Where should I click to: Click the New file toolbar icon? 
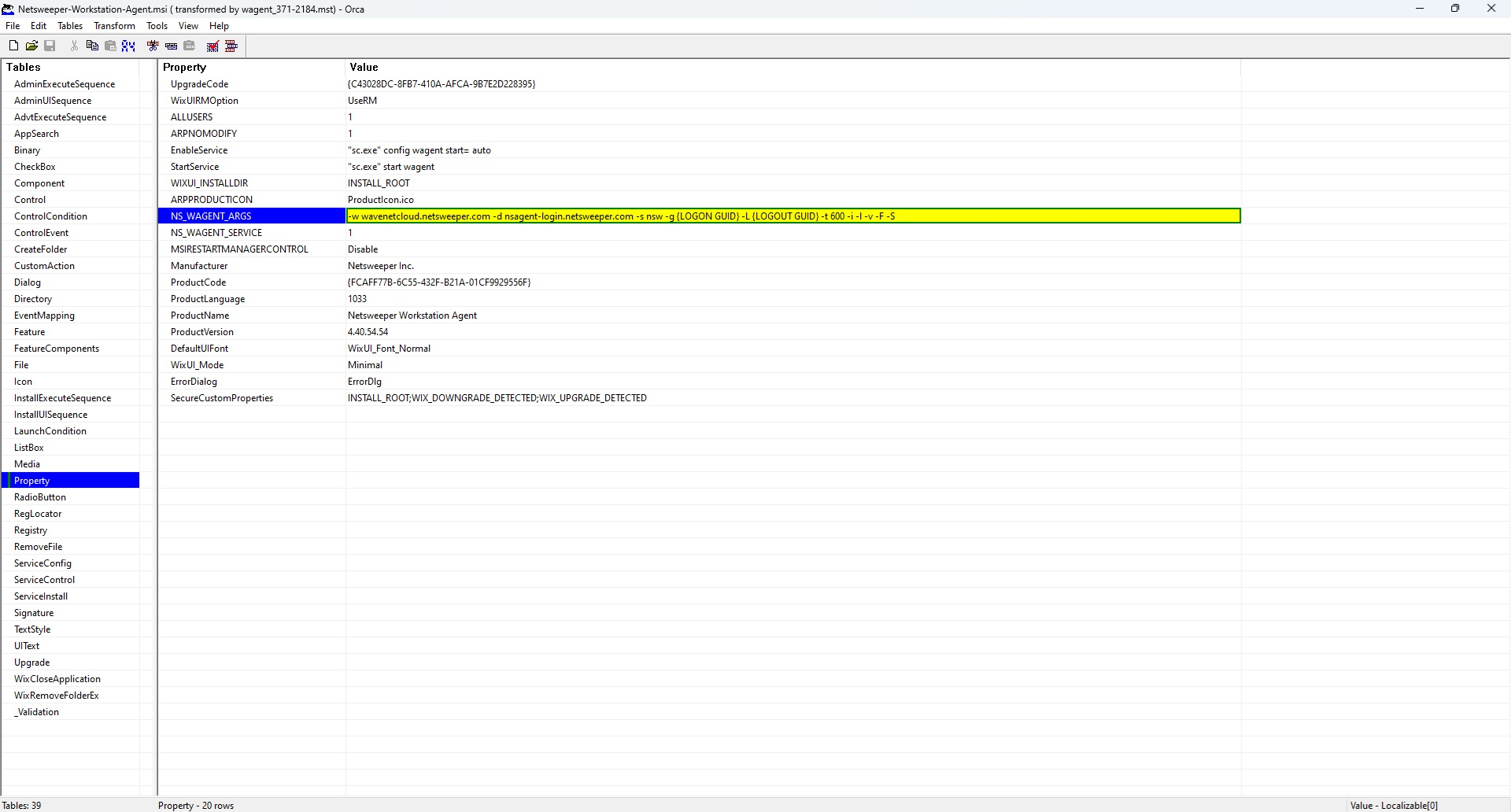click(13, 46)
